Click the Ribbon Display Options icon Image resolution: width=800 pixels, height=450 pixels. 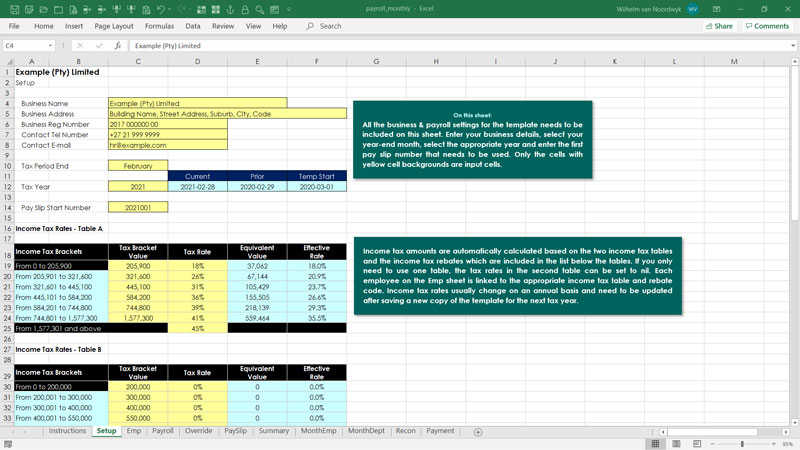[x=716, y=9]
